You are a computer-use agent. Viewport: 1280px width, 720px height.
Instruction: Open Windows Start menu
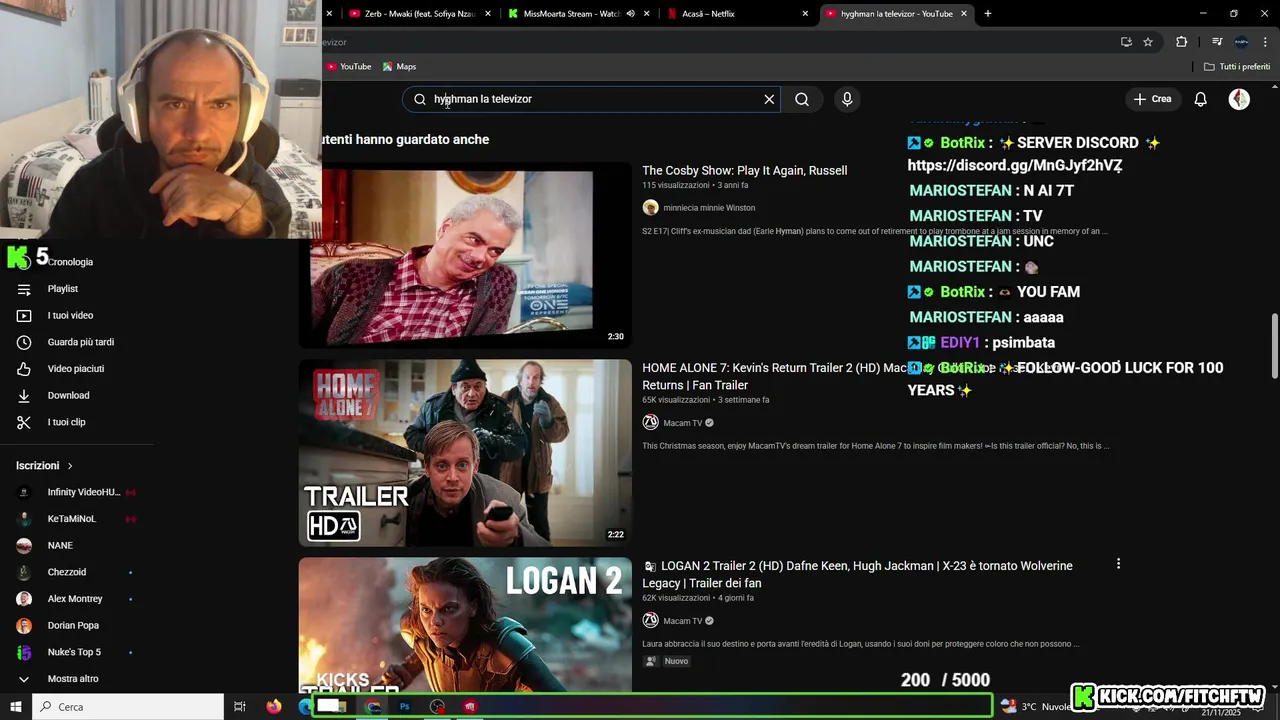click(16, 707)
